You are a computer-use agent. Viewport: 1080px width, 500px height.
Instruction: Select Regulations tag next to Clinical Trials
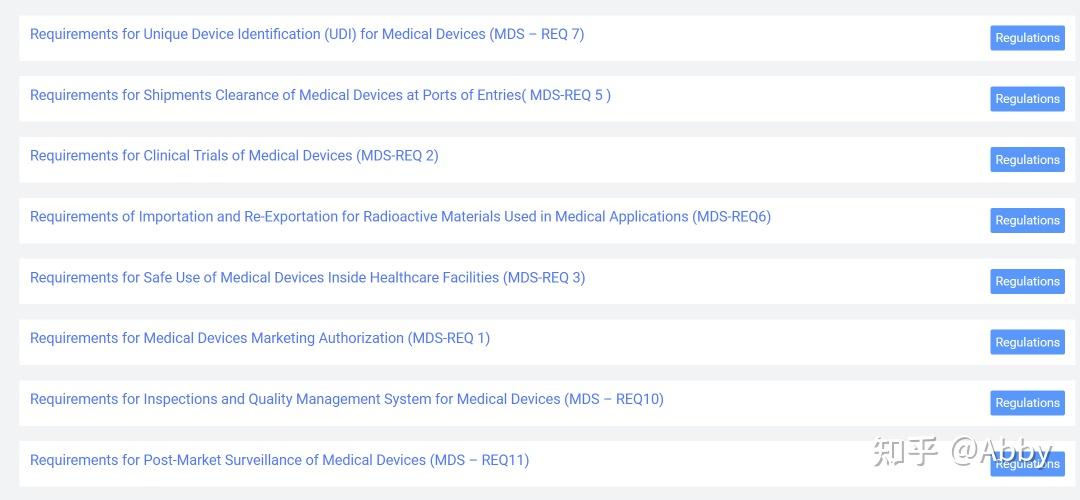[x=1027, y=160]
